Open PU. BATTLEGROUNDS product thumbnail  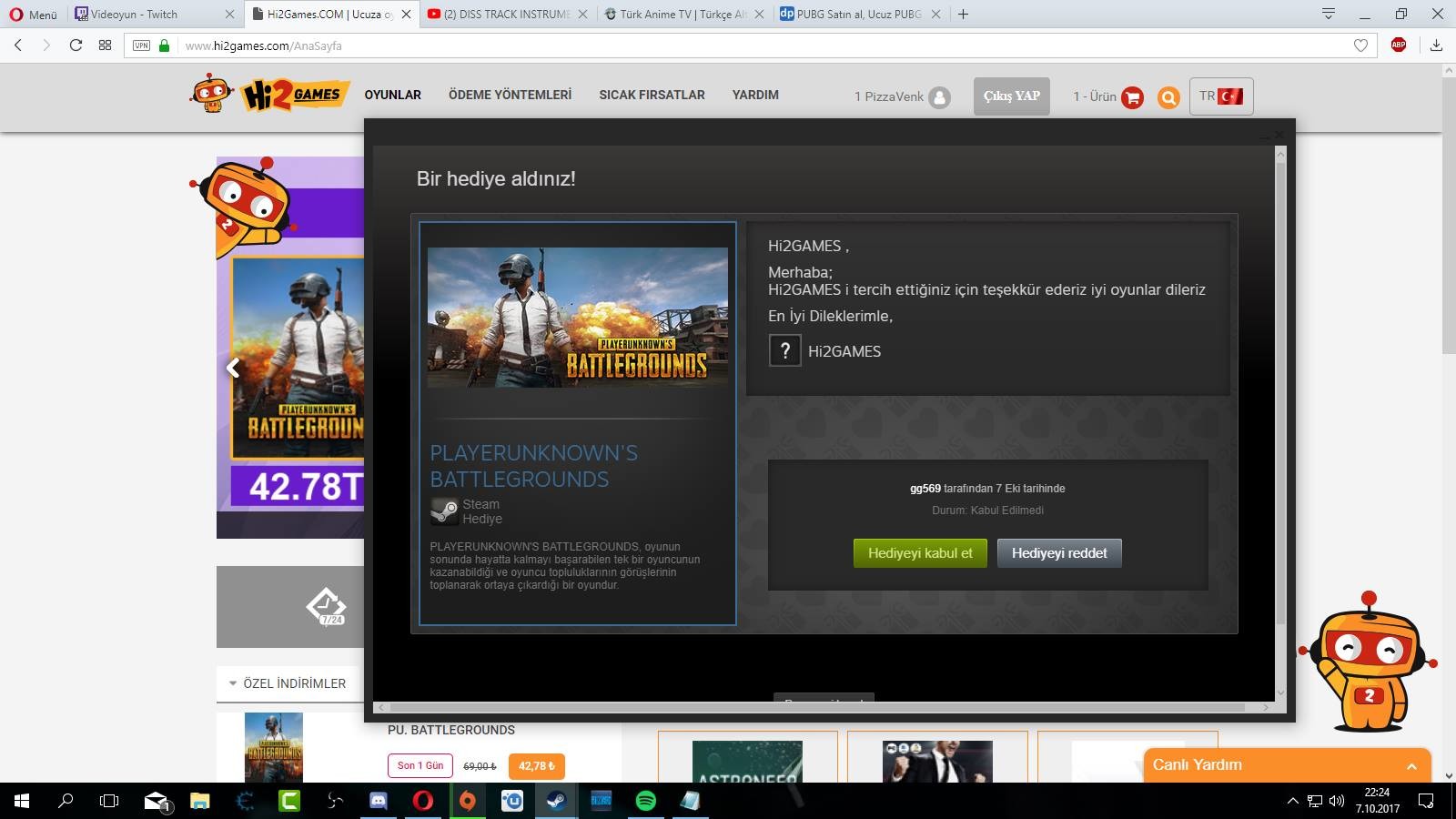[273, 747]
